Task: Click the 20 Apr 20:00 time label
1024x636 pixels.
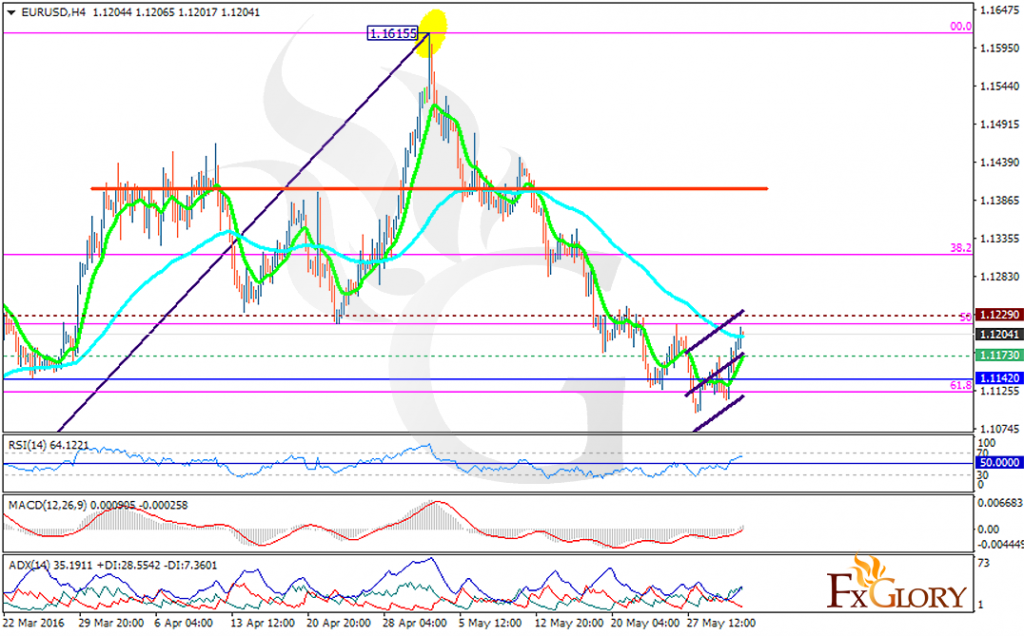Action: 338,623
